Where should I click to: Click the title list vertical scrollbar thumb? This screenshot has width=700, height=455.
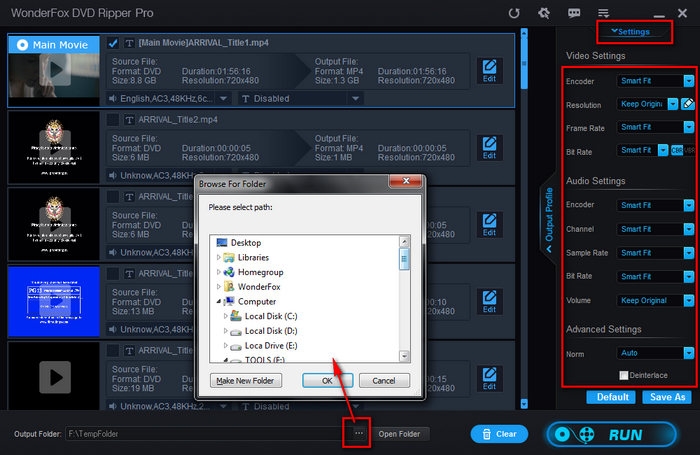[524, 63]
